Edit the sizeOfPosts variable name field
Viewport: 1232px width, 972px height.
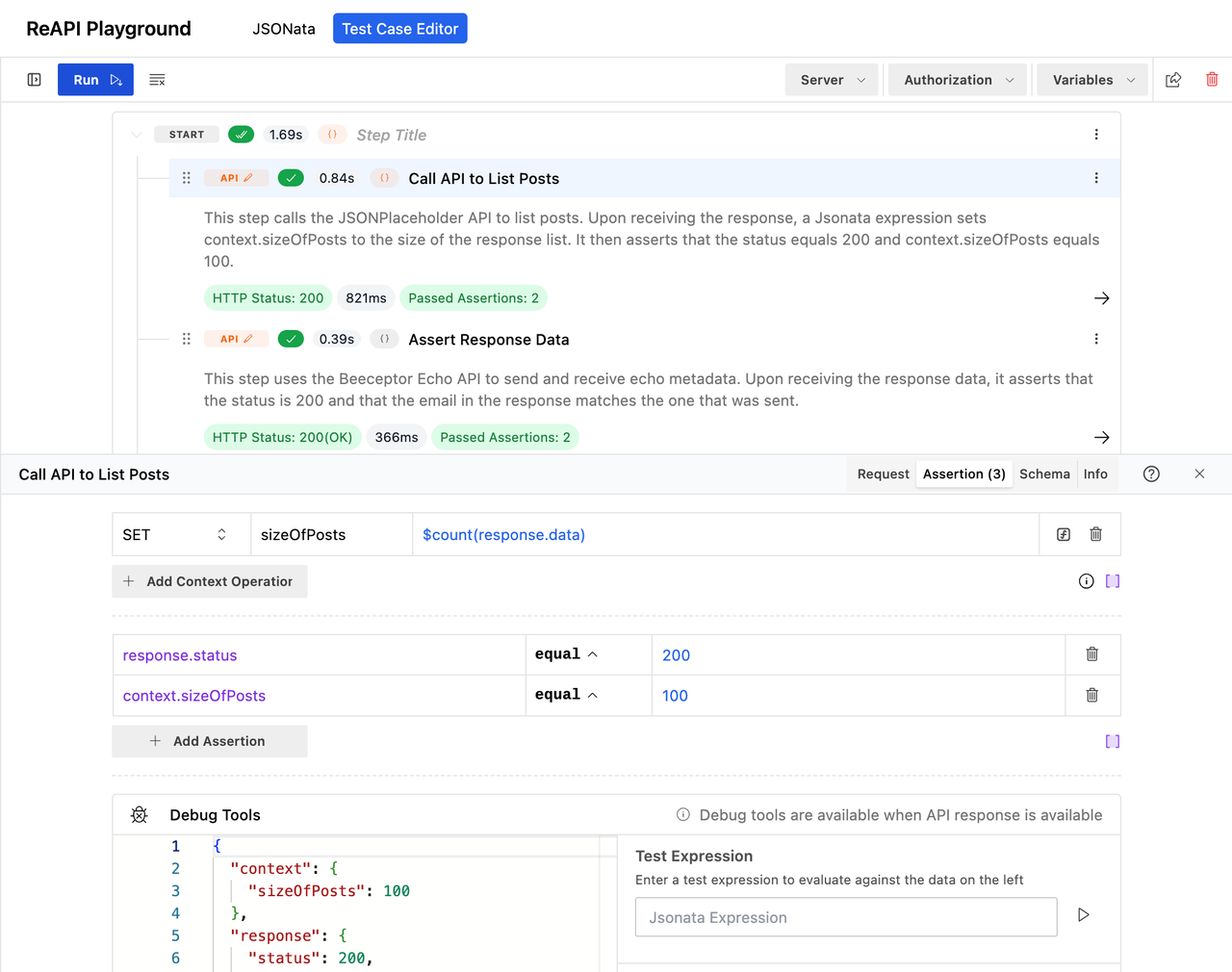click(332, 535)
